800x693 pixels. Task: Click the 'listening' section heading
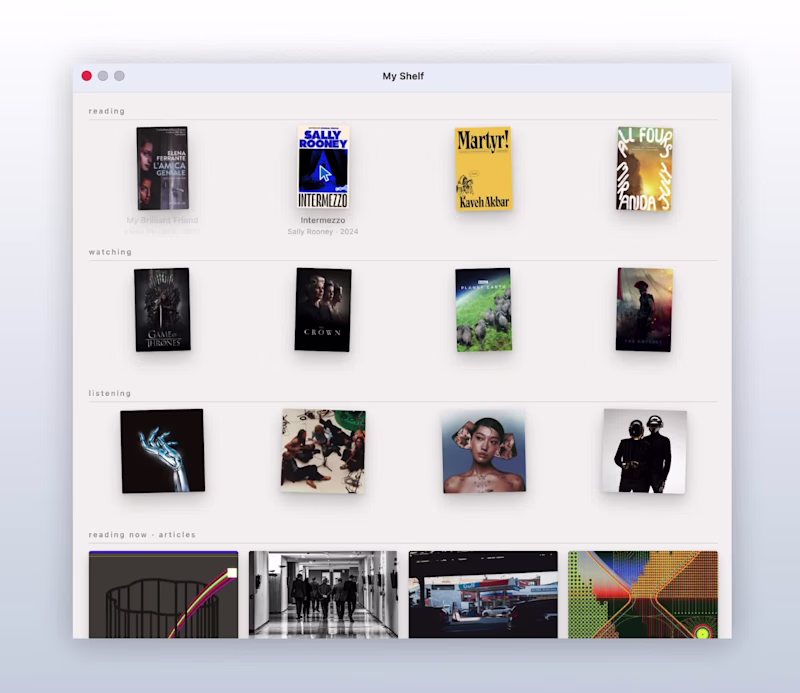pos(110,393)
